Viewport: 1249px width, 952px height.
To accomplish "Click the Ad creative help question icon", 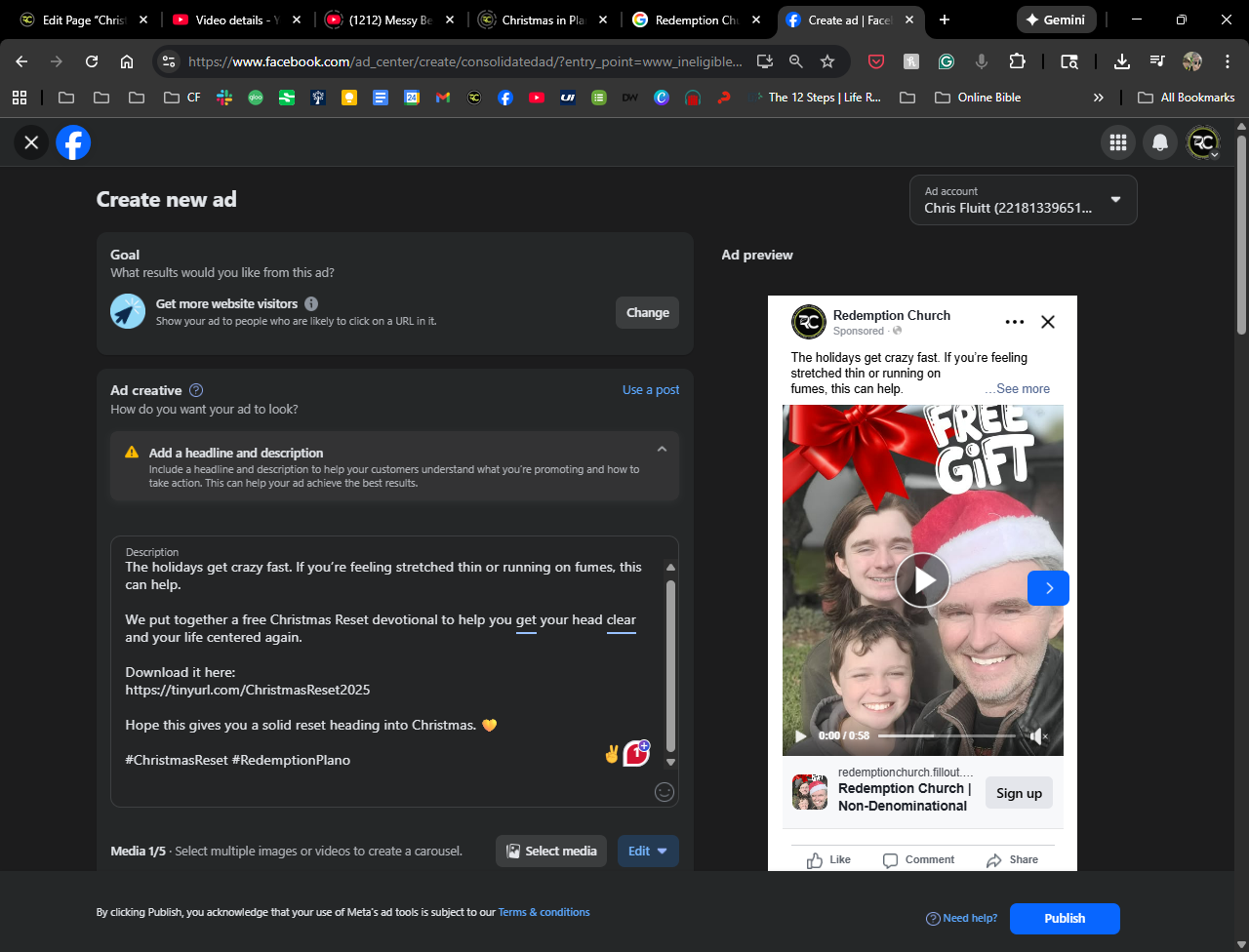I will (196, 390).
